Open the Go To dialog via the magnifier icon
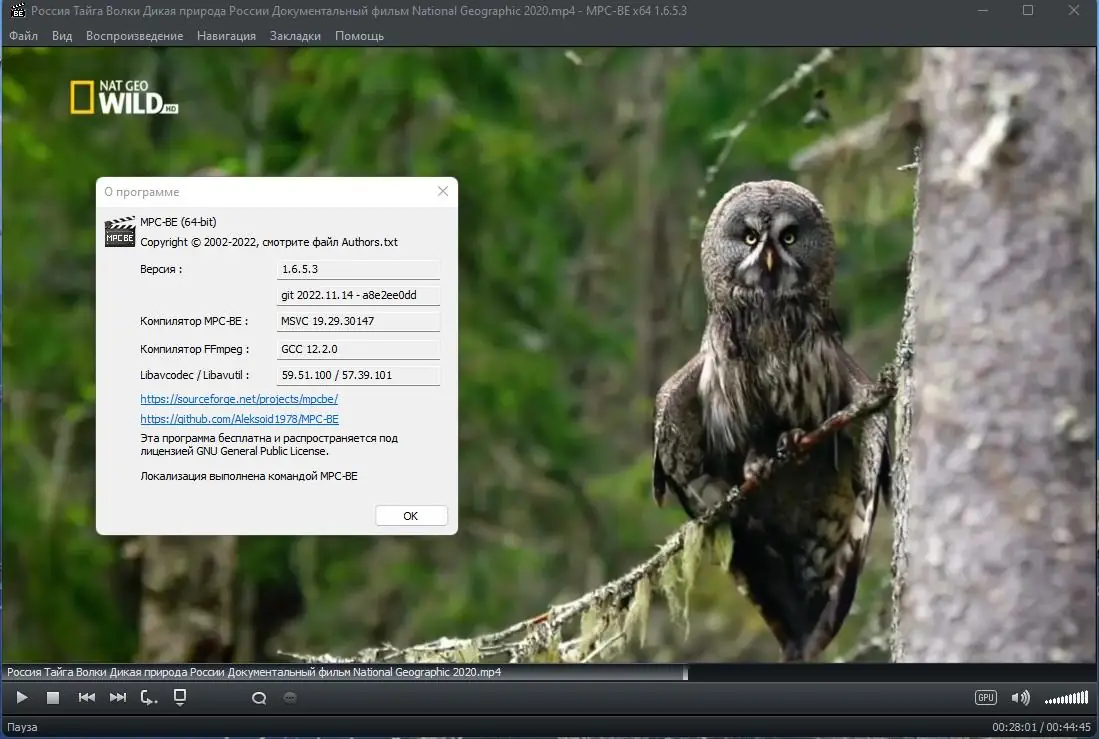Image resolution: width=1099 pixels, height=739 pixels. [259, 697]
